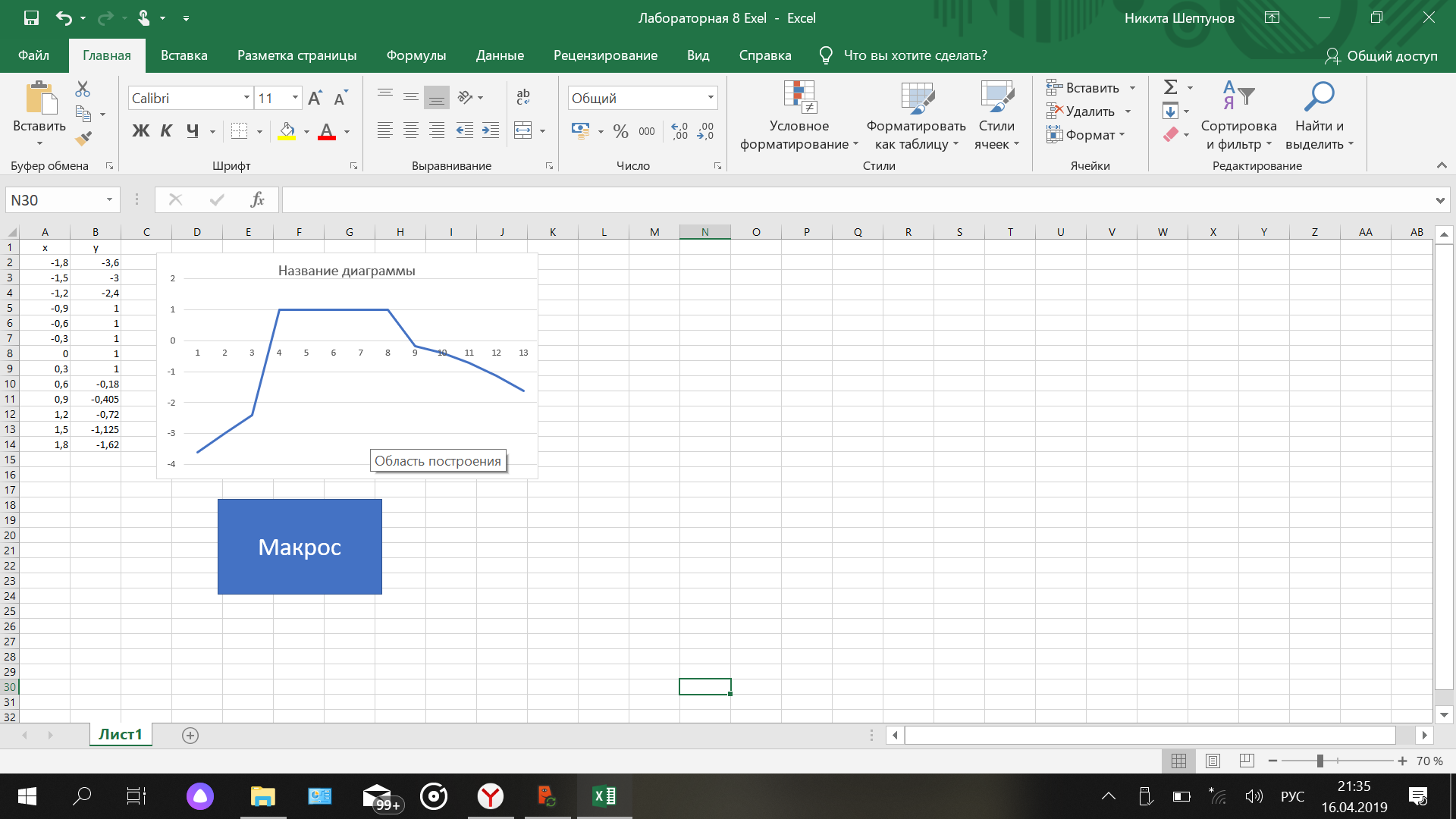1456x819 pixels.
Task: Click the Decrease Decimal icon
Action: (x=706, y=131)
